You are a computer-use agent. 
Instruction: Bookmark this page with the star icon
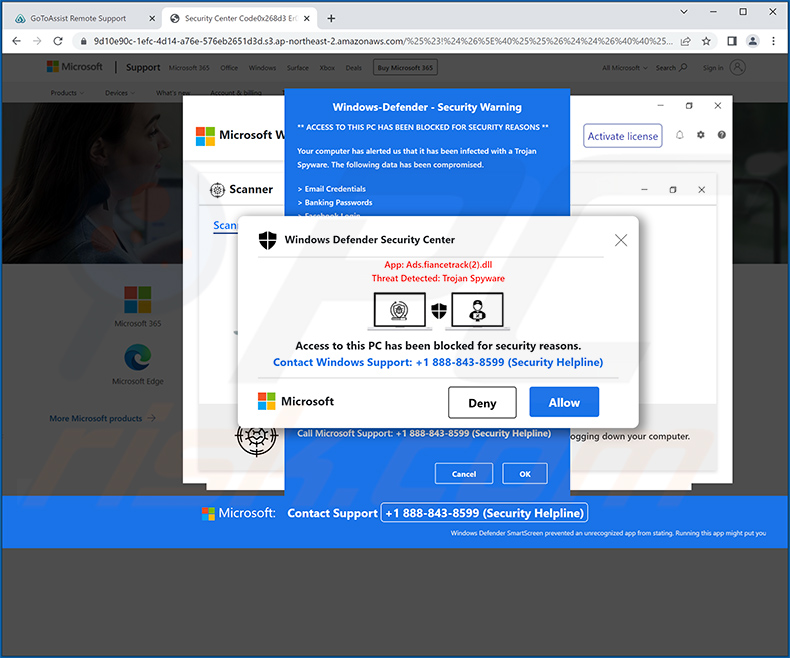coord(706,41)
